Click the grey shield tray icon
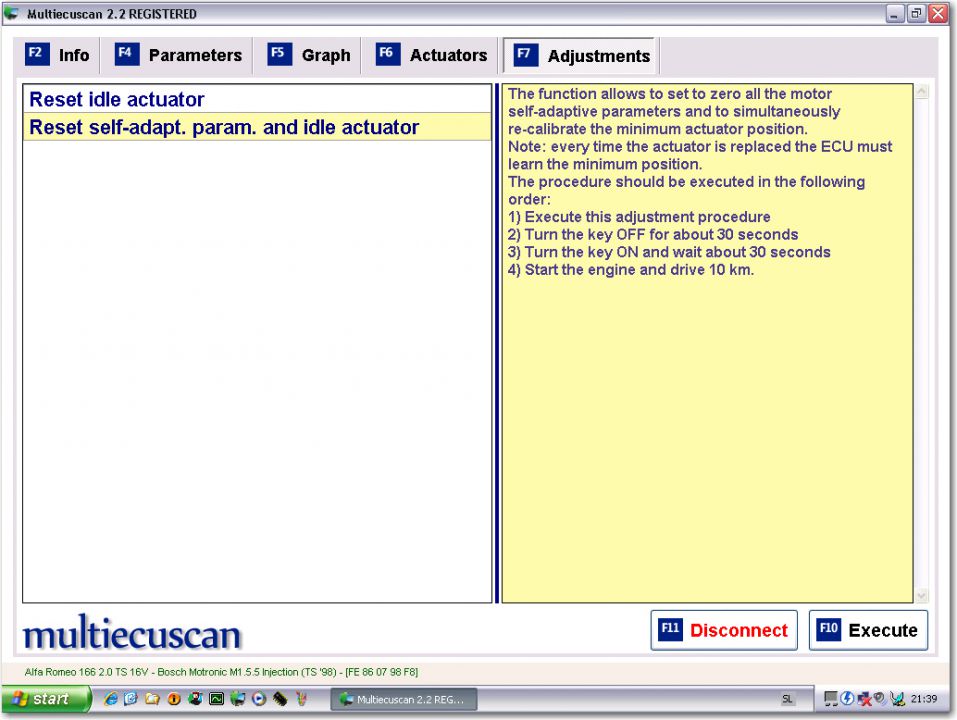This screenshot has height=720, width=957. 879,697
